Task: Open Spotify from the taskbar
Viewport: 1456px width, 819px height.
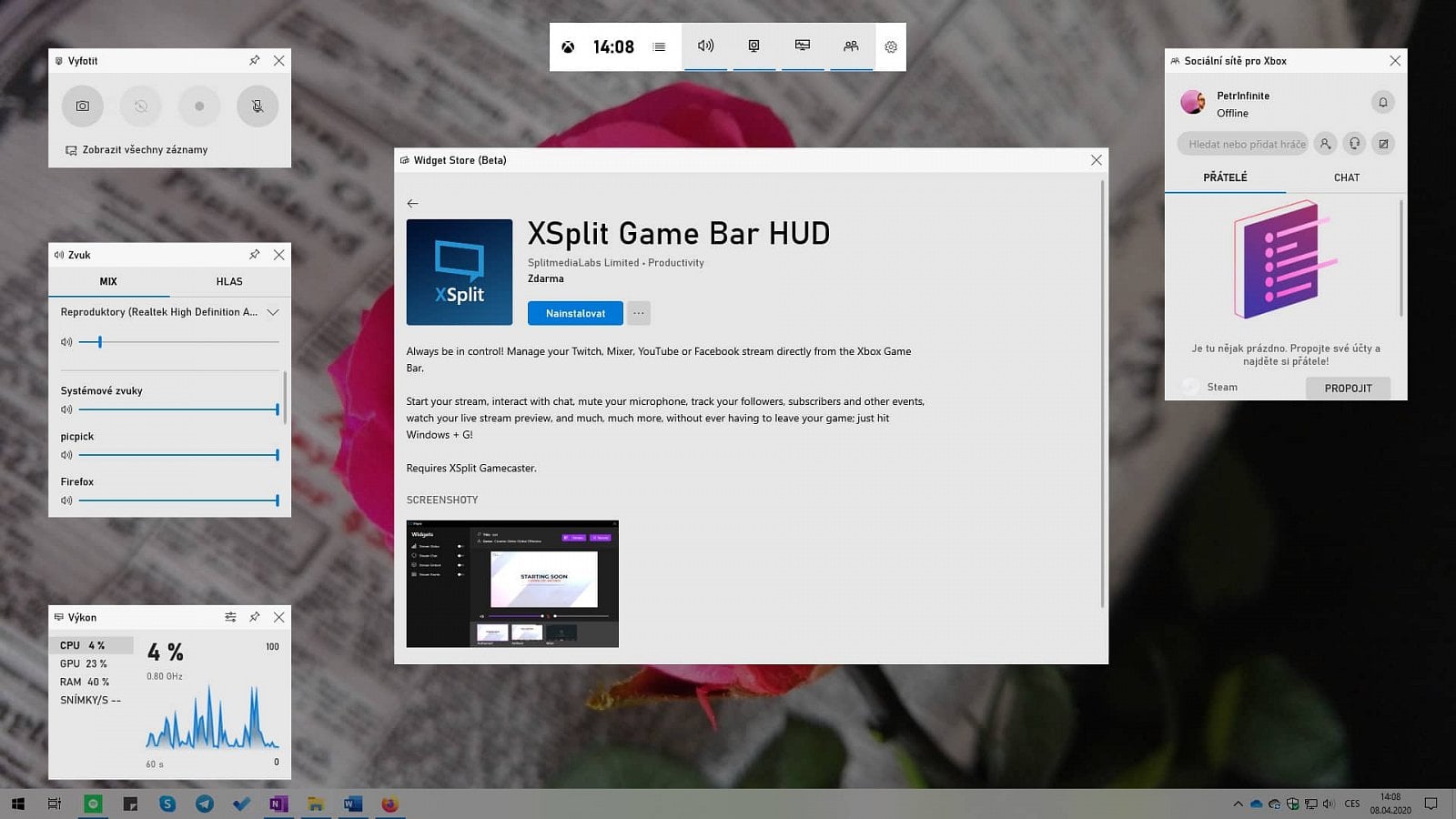Action: point(93,804)
